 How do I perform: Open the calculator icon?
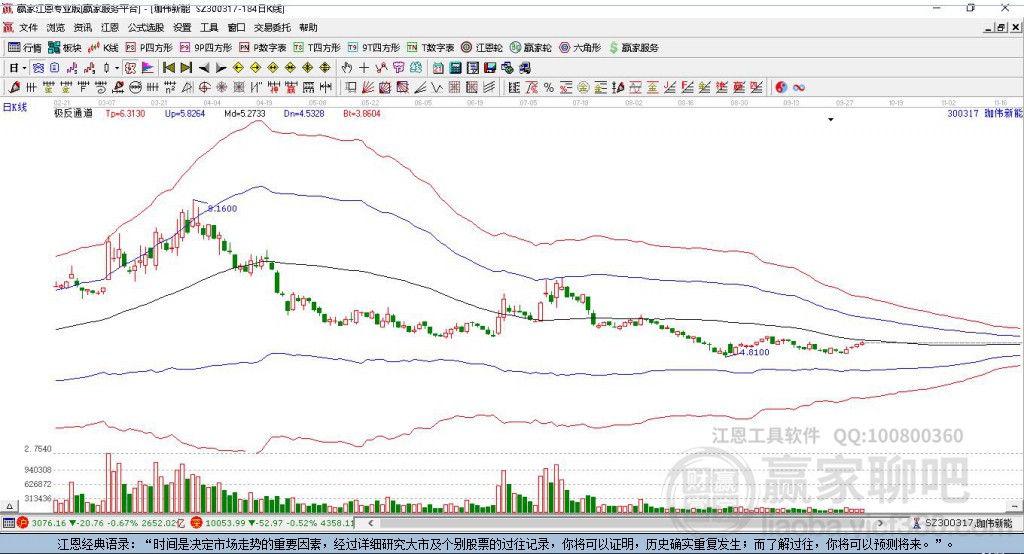pyautogui.click(x=455, y=68)
